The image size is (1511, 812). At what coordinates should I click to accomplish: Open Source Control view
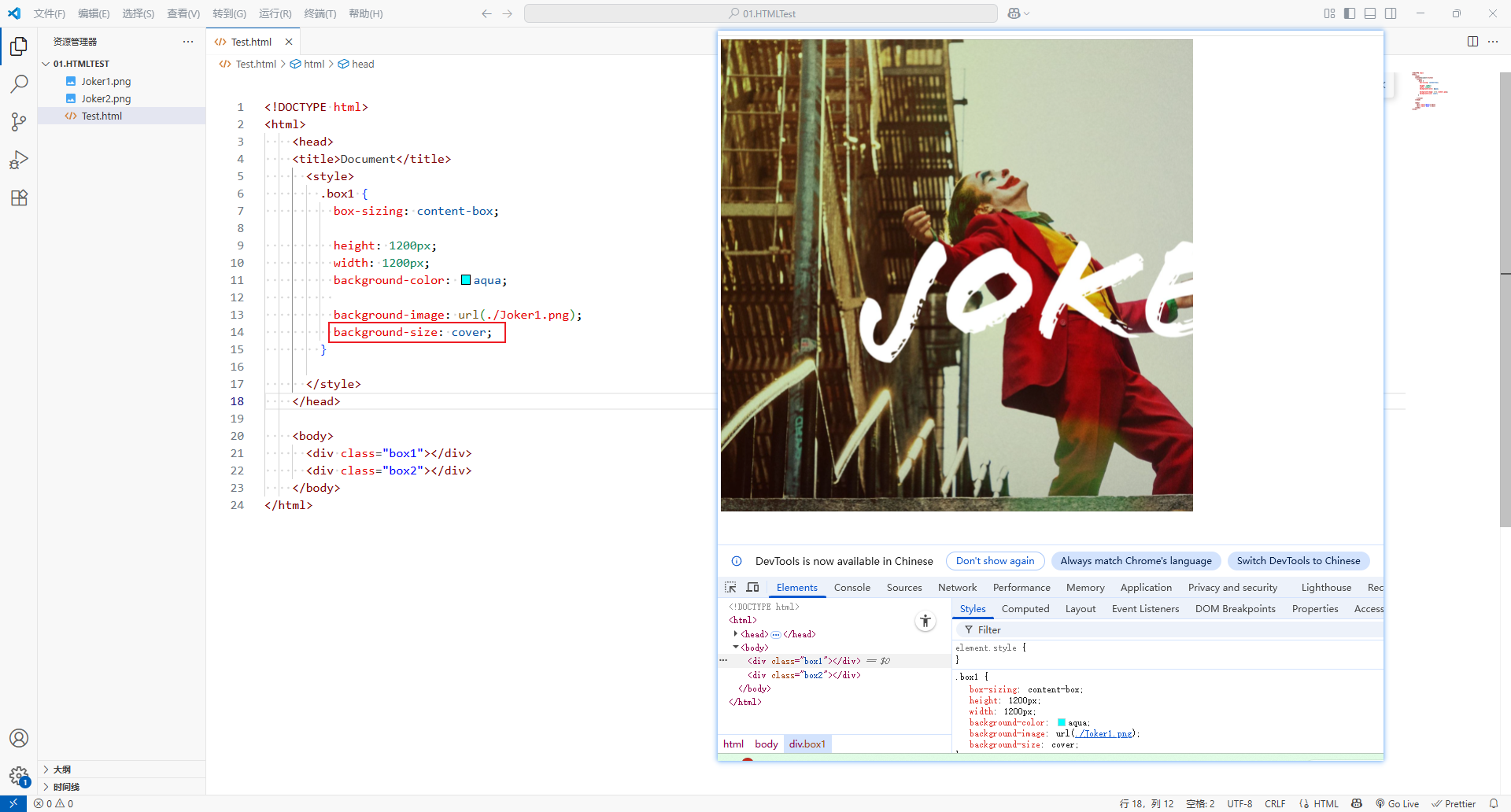click(x=19, y=122)
